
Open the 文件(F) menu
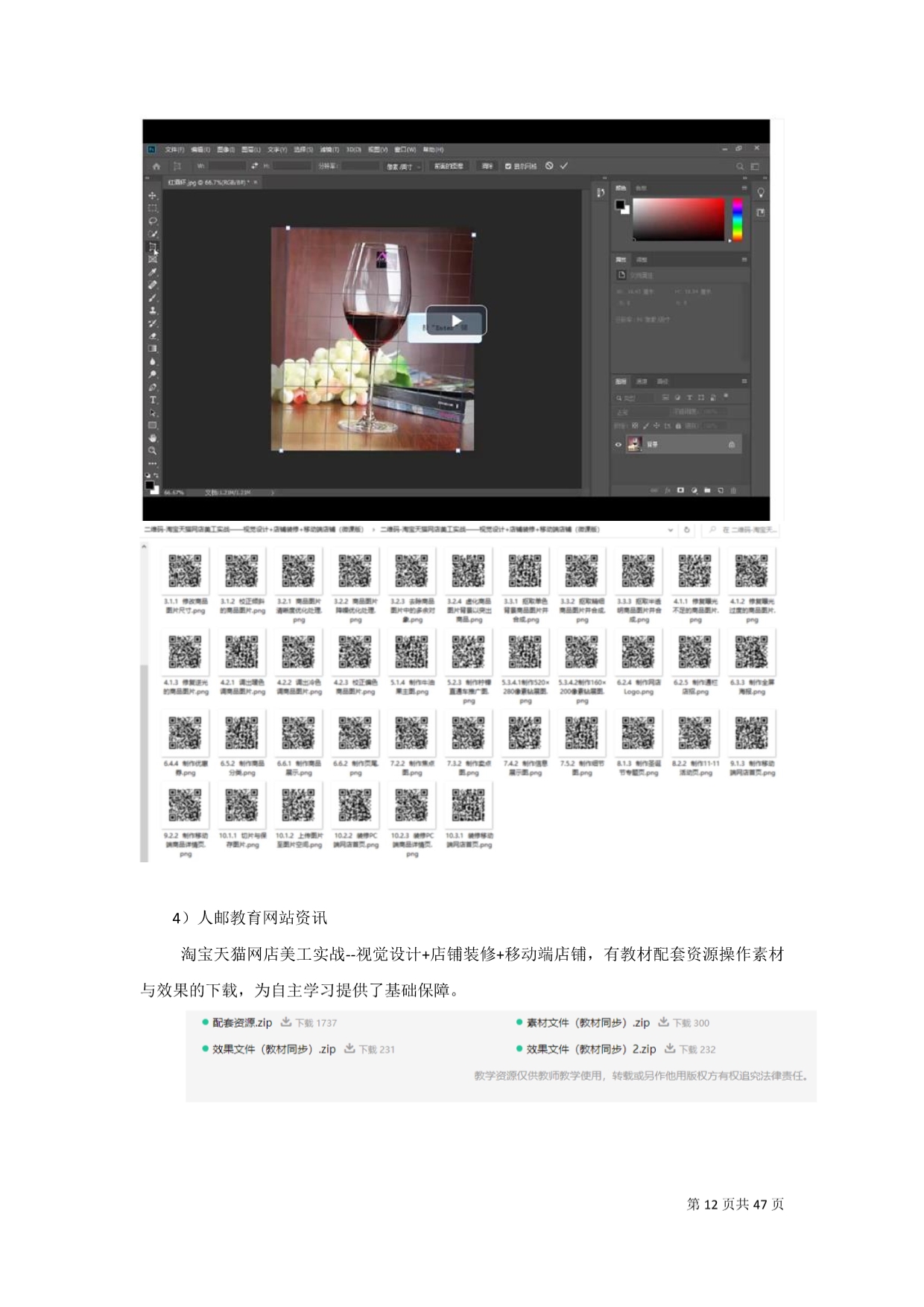(x=174, y=149)
